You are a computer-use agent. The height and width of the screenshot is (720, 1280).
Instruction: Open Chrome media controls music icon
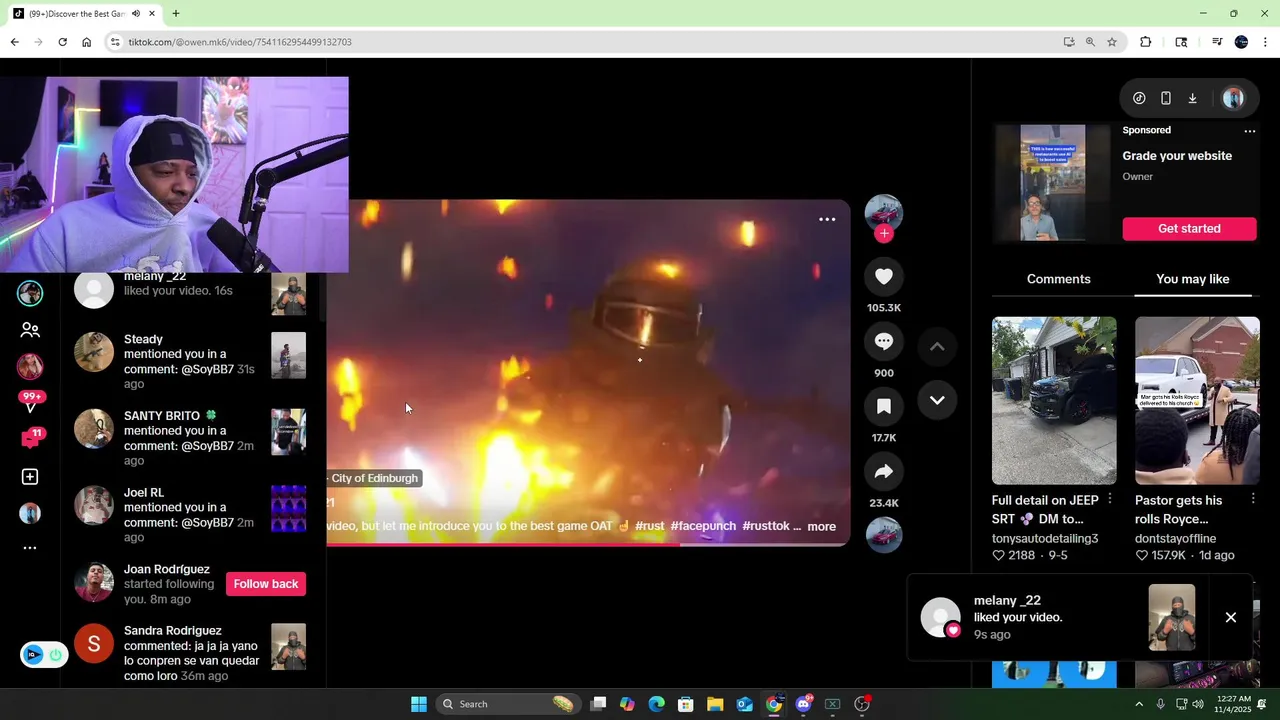pyautogui.click(x=1217, y=42)
